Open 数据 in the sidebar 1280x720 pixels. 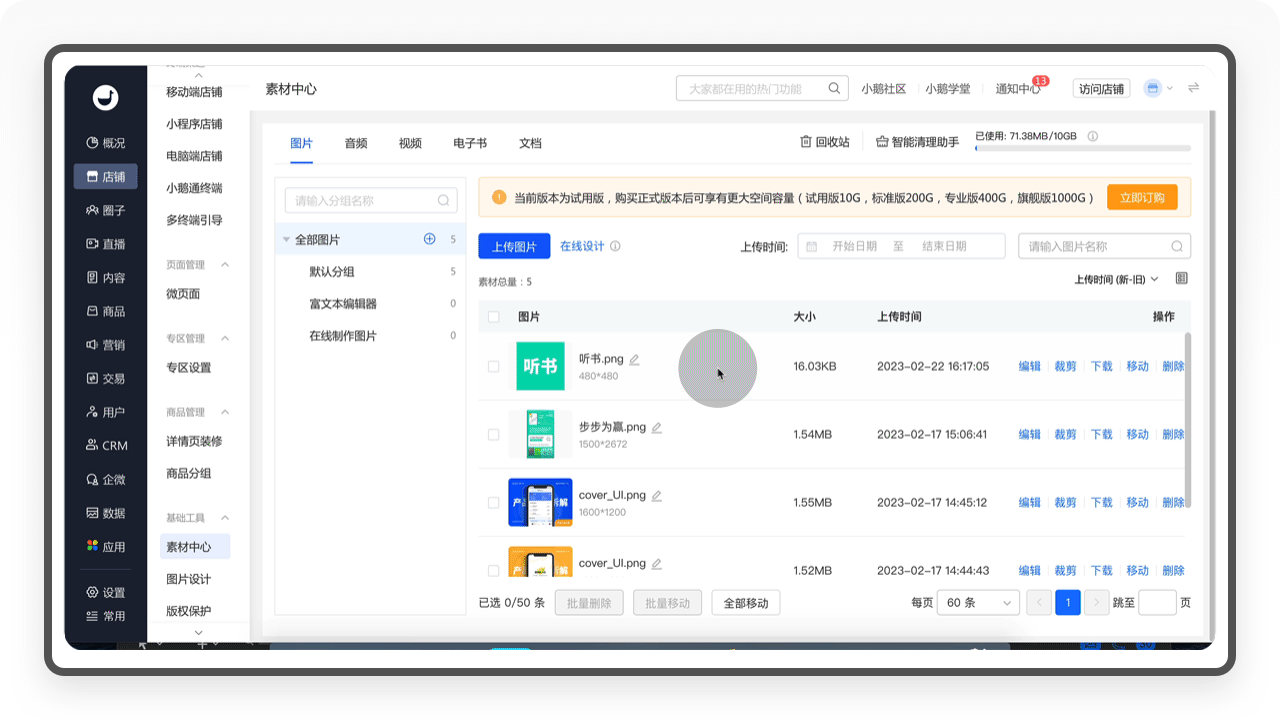105,513
